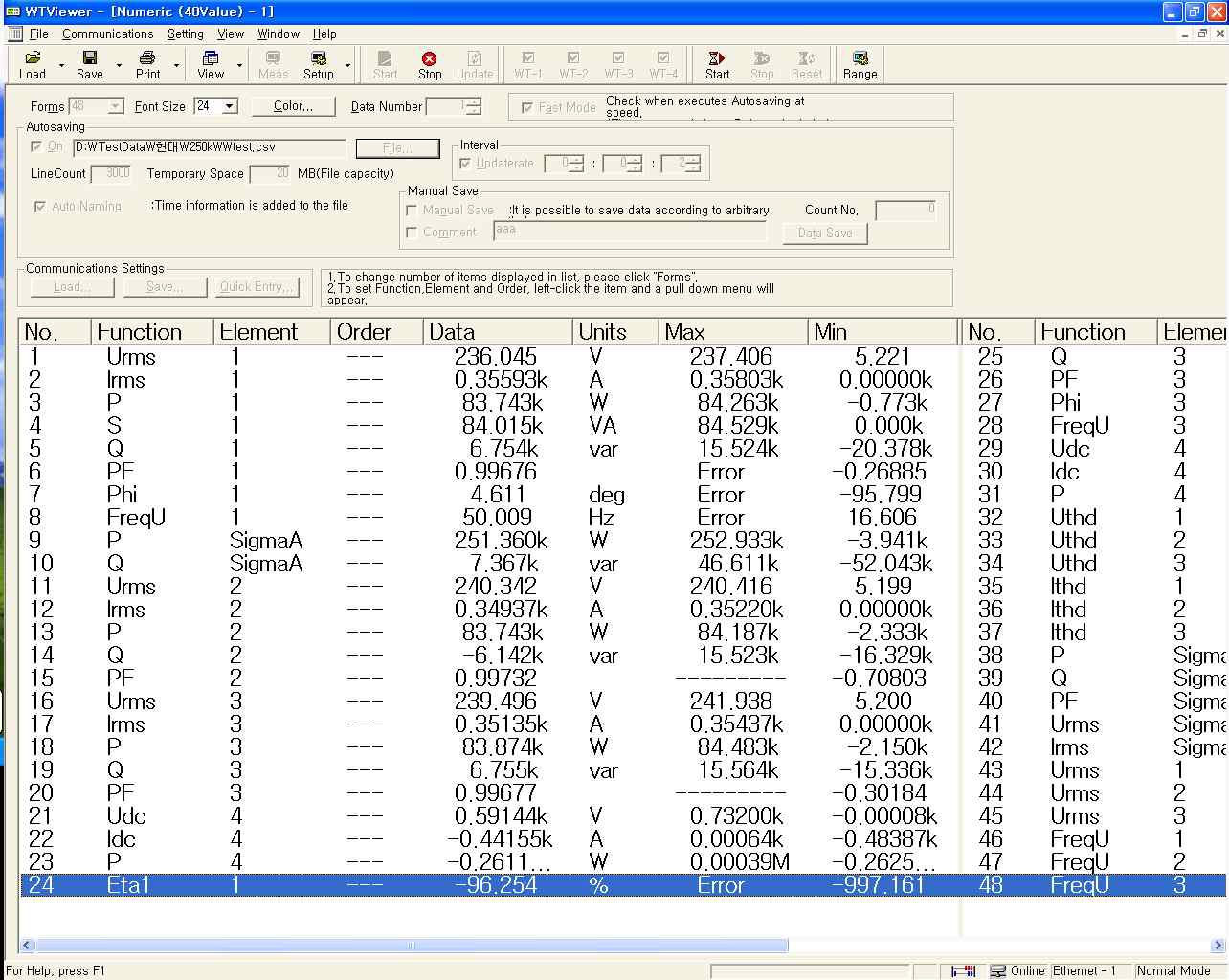Click Udc function in row 21
1229x980 pixels.
coord(126,816)
